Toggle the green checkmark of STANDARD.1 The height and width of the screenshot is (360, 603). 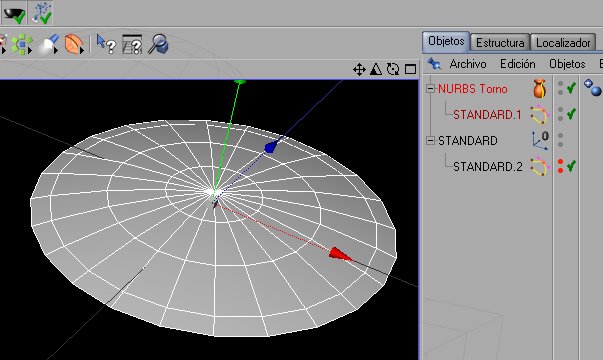[571, 114]
